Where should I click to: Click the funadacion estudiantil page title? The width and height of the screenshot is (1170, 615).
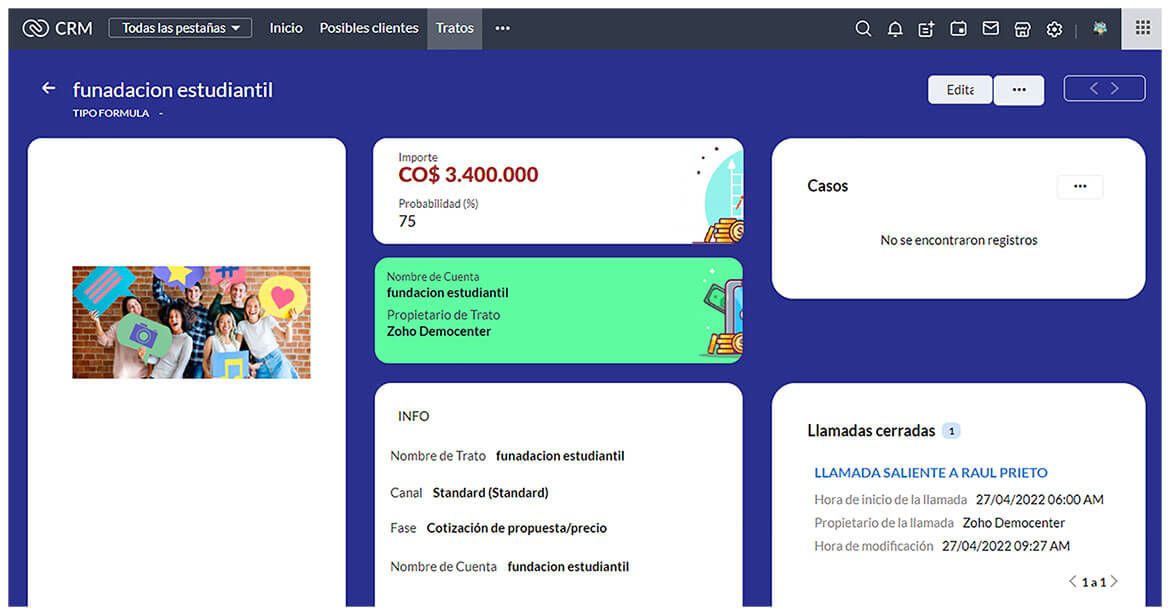(x=172, y=90)
